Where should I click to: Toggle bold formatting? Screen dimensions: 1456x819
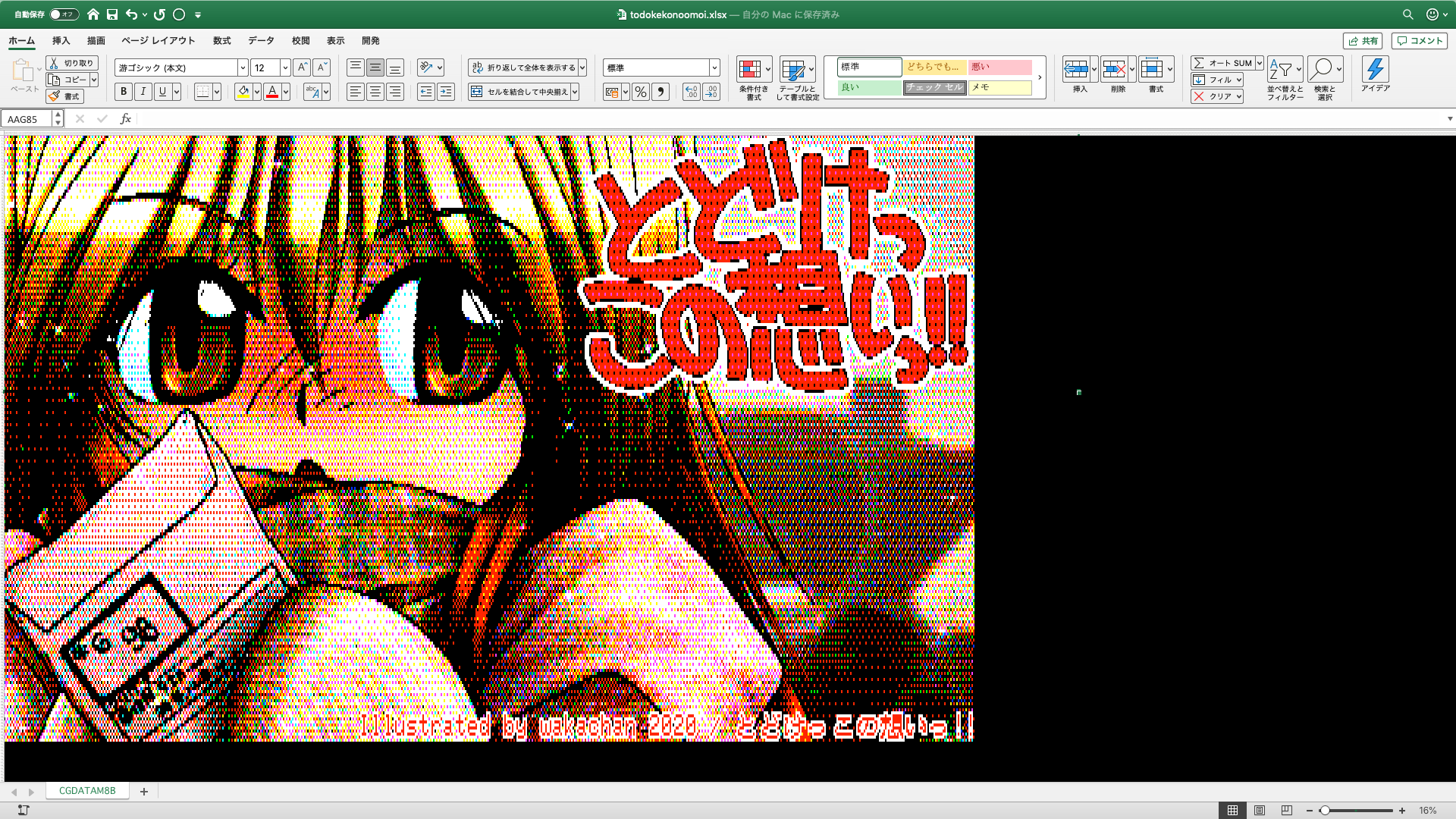pos(124,92)
